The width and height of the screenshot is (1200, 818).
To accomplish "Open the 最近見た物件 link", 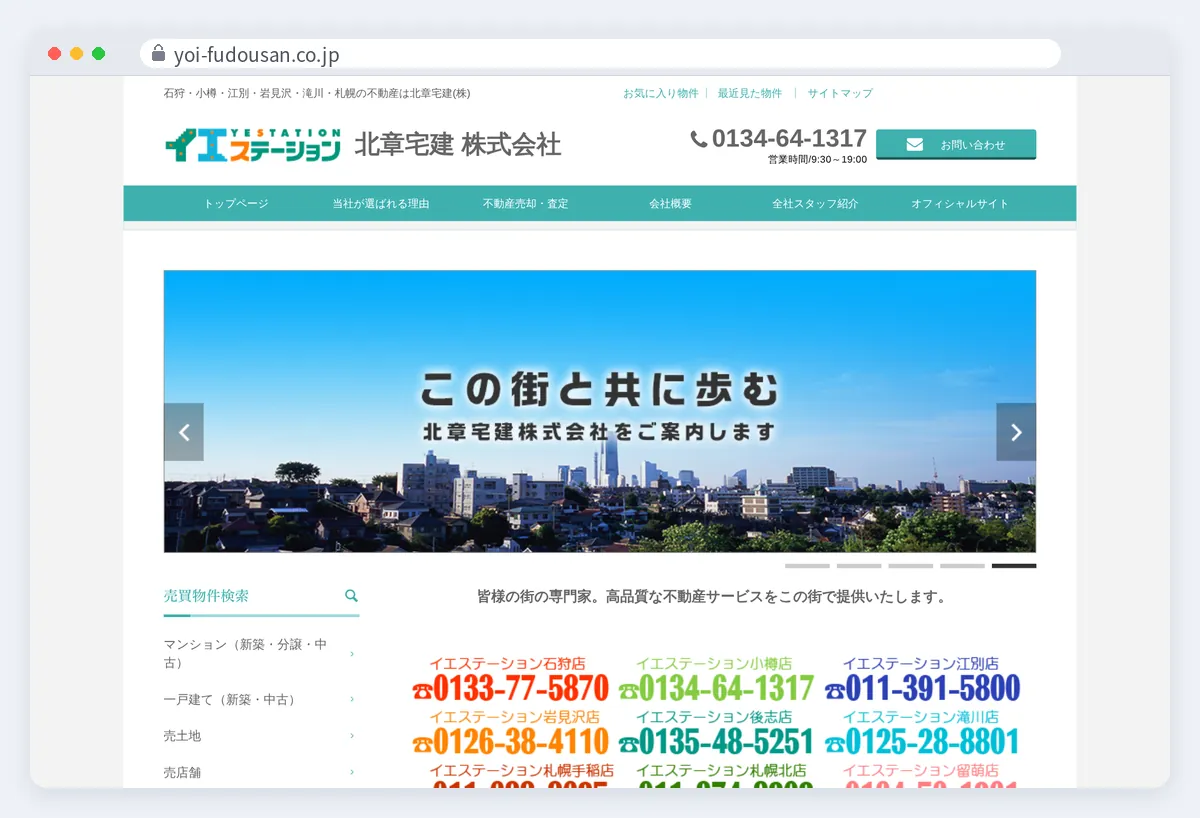I will [x=750, y=93].
